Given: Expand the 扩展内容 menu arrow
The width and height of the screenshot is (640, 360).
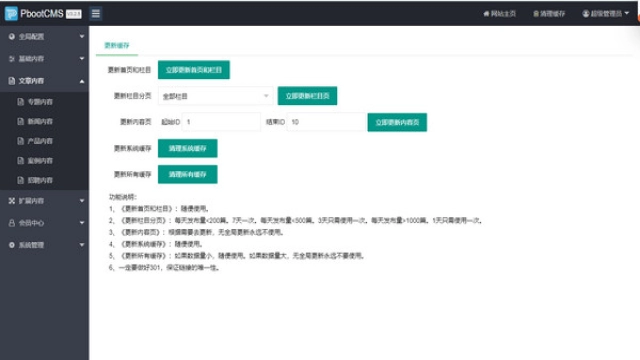Looking at the screenshot, I should pyautogui.click(x=82, y=201).
